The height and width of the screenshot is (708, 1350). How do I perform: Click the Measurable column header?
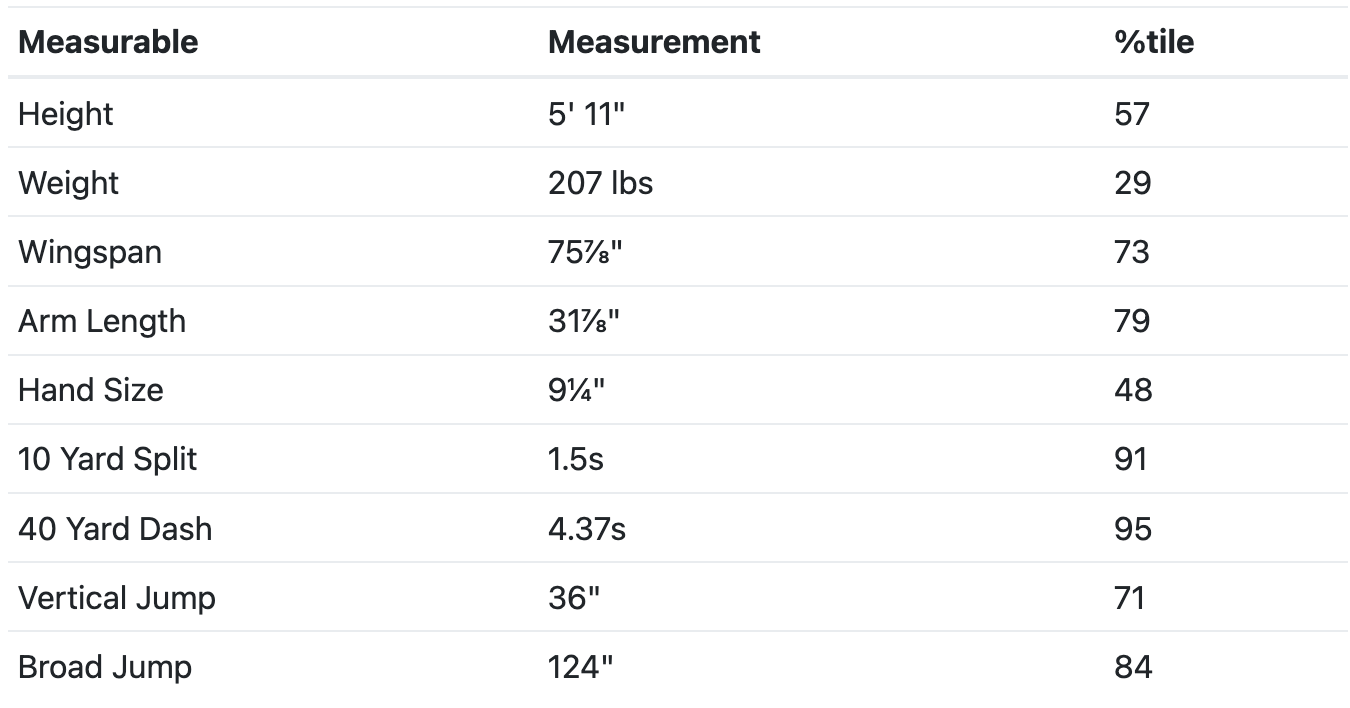tap(108, 42)
